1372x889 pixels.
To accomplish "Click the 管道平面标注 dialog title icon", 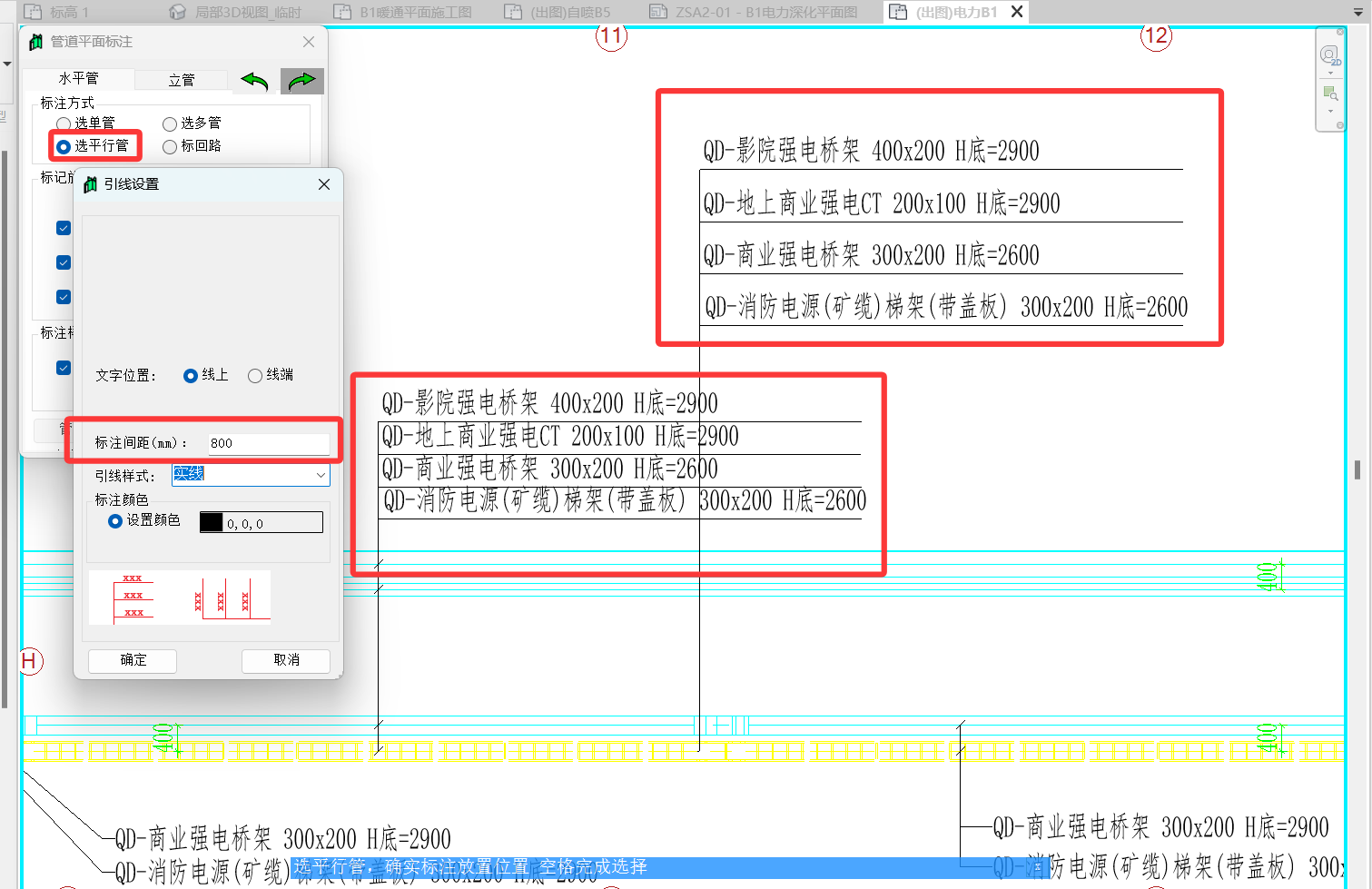I will click(36, 42).
